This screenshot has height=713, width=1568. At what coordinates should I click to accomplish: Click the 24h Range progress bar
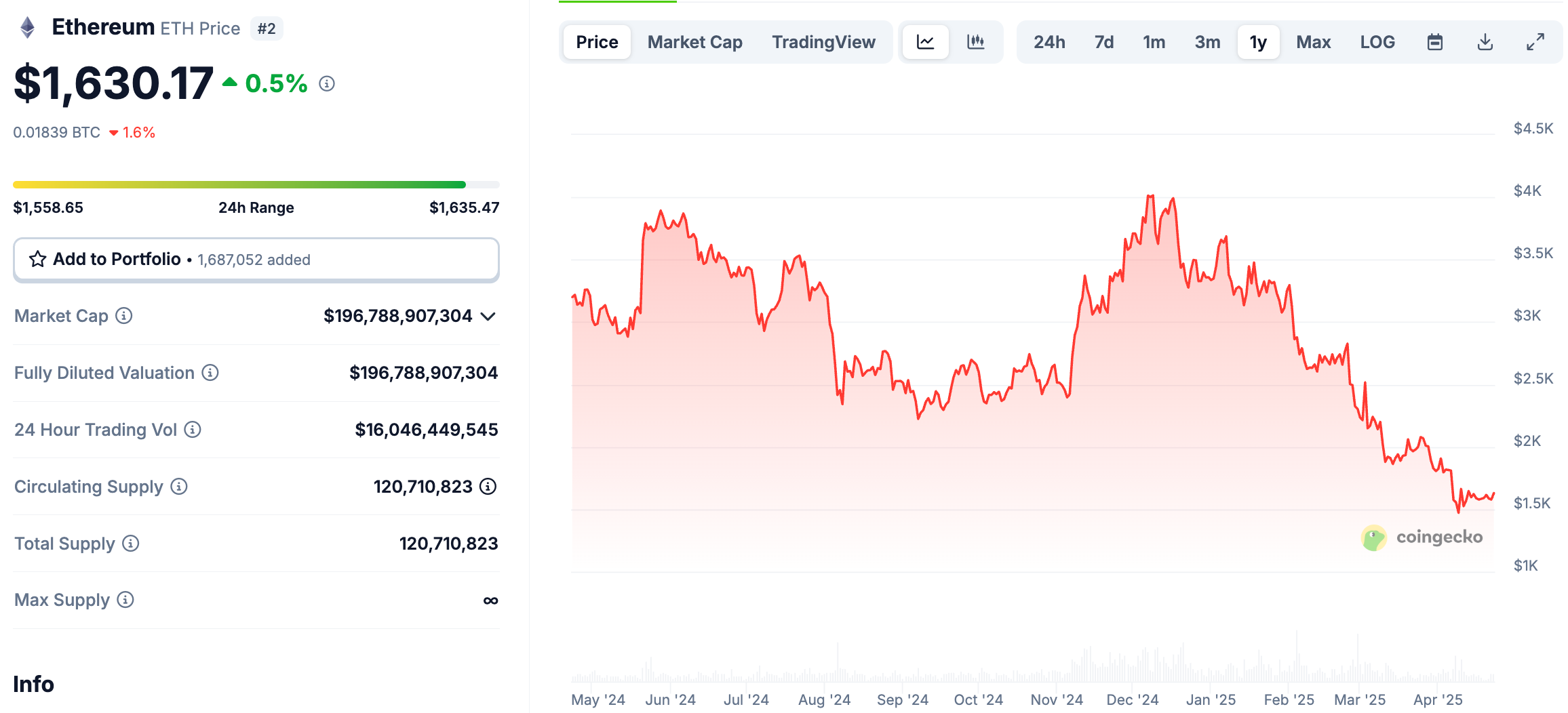pyautogui.click(x=256, y=184)
